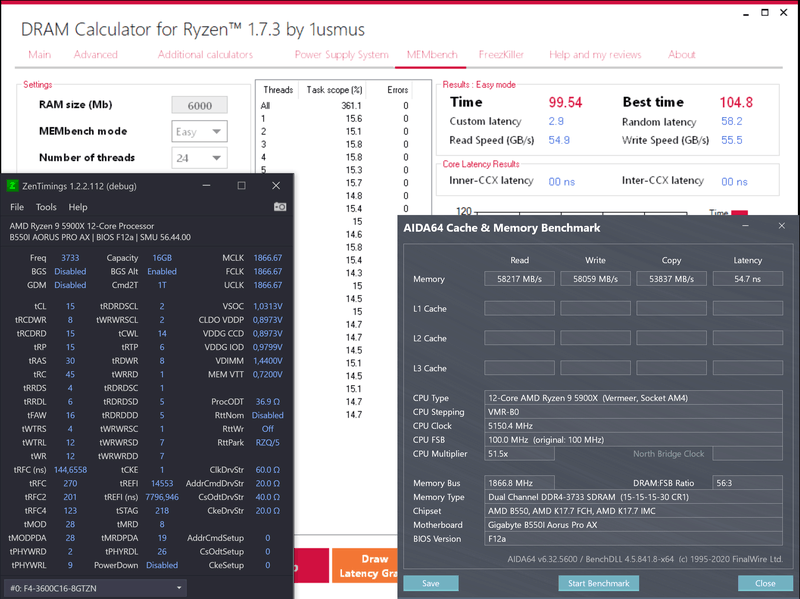Click the Motherboard field Gigabyte B550I
The image size is (800, 599).
pos(633,525)
